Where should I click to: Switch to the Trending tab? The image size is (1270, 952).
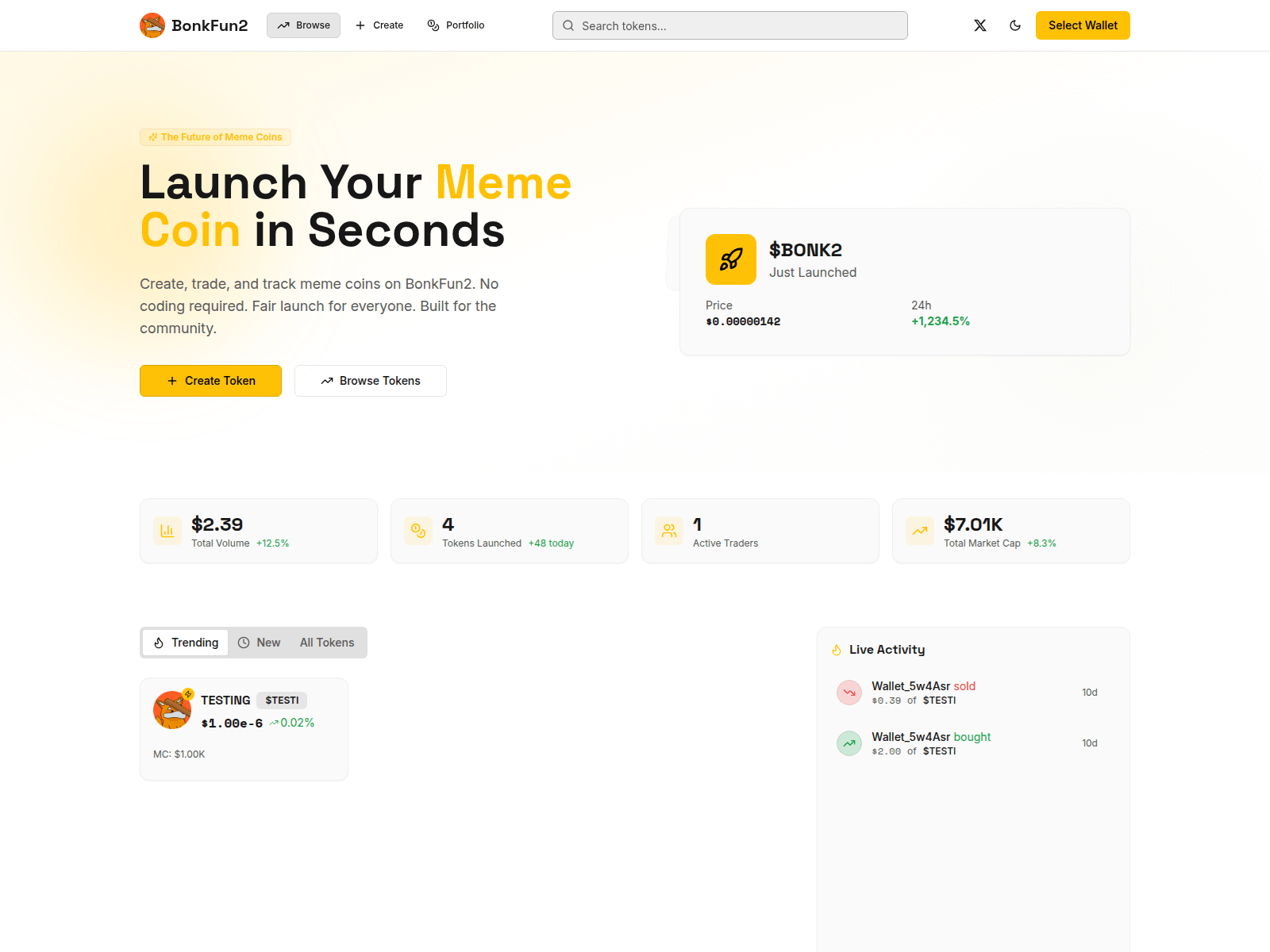click(x=186, y=643)
